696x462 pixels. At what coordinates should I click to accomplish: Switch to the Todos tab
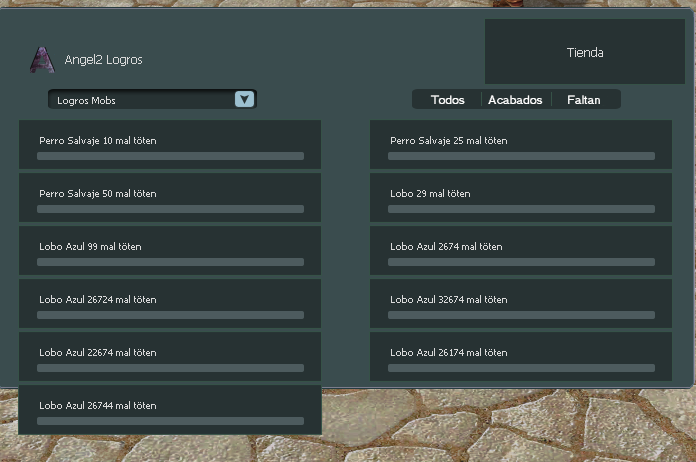click(447, 100)
